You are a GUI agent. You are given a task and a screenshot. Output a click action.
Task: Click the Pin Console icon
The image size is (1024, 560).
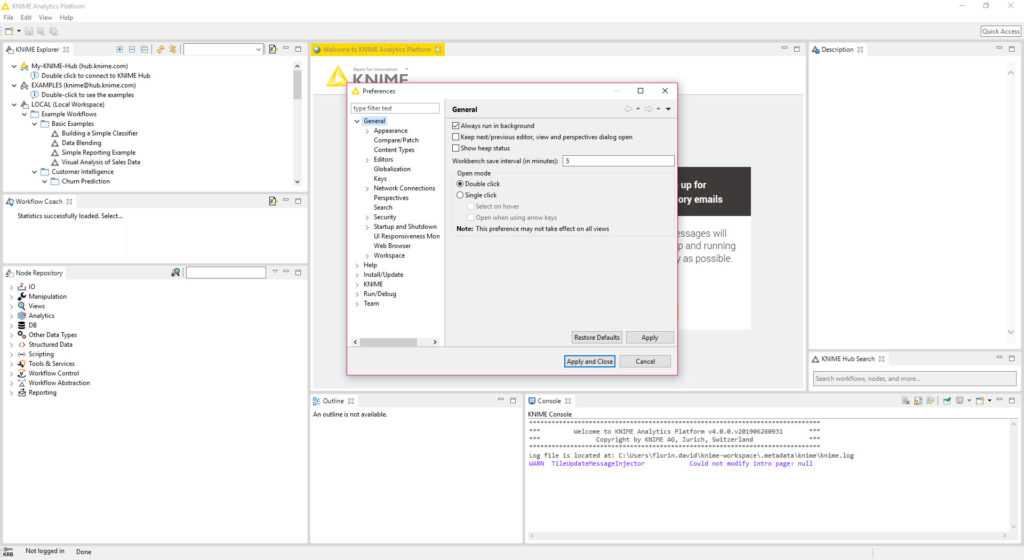(947, 401)
